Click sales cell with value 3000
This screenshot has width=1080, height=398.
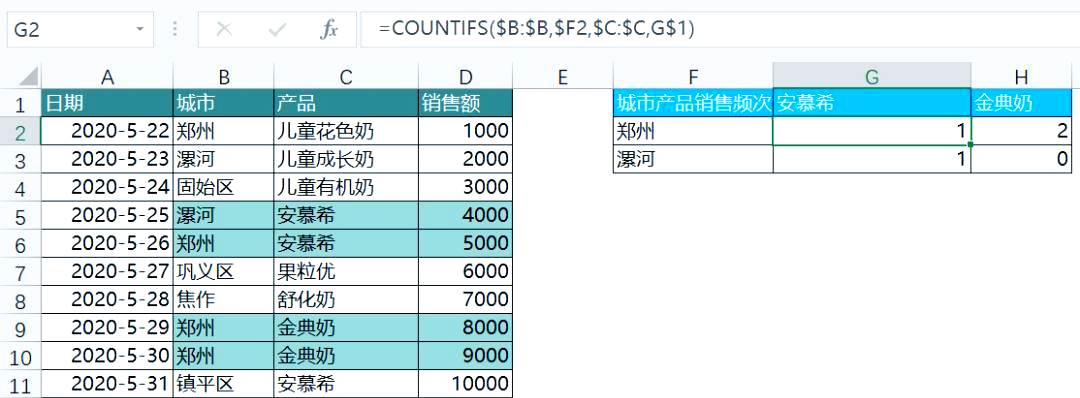tap(466, 187)
